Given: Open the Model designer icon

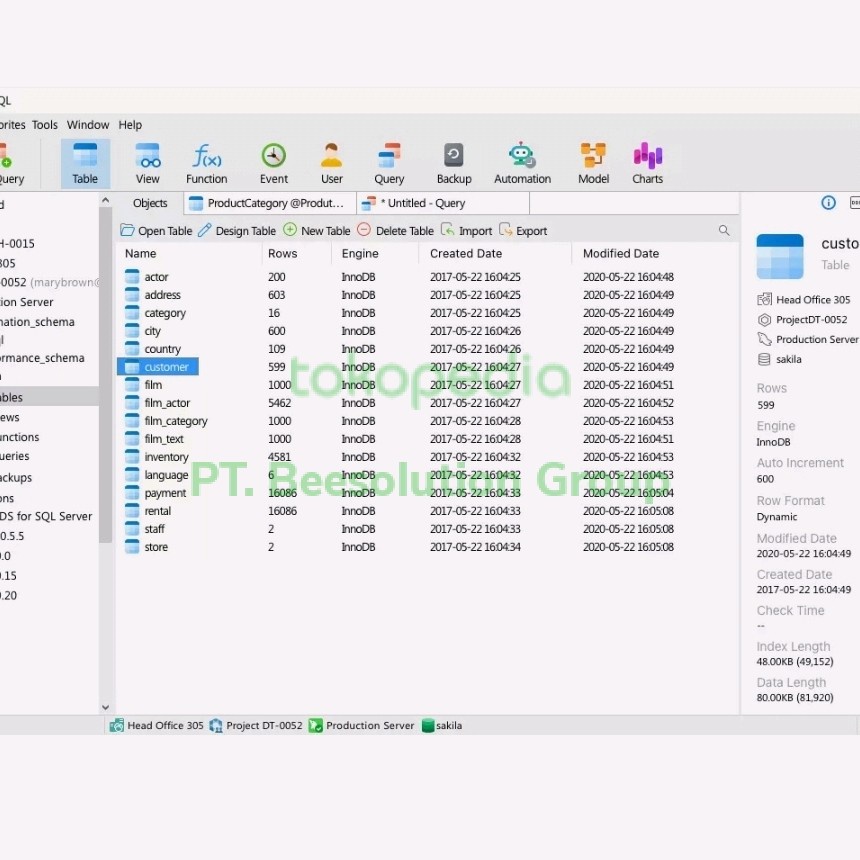Looking at the screenshot, I should [593, 162].
